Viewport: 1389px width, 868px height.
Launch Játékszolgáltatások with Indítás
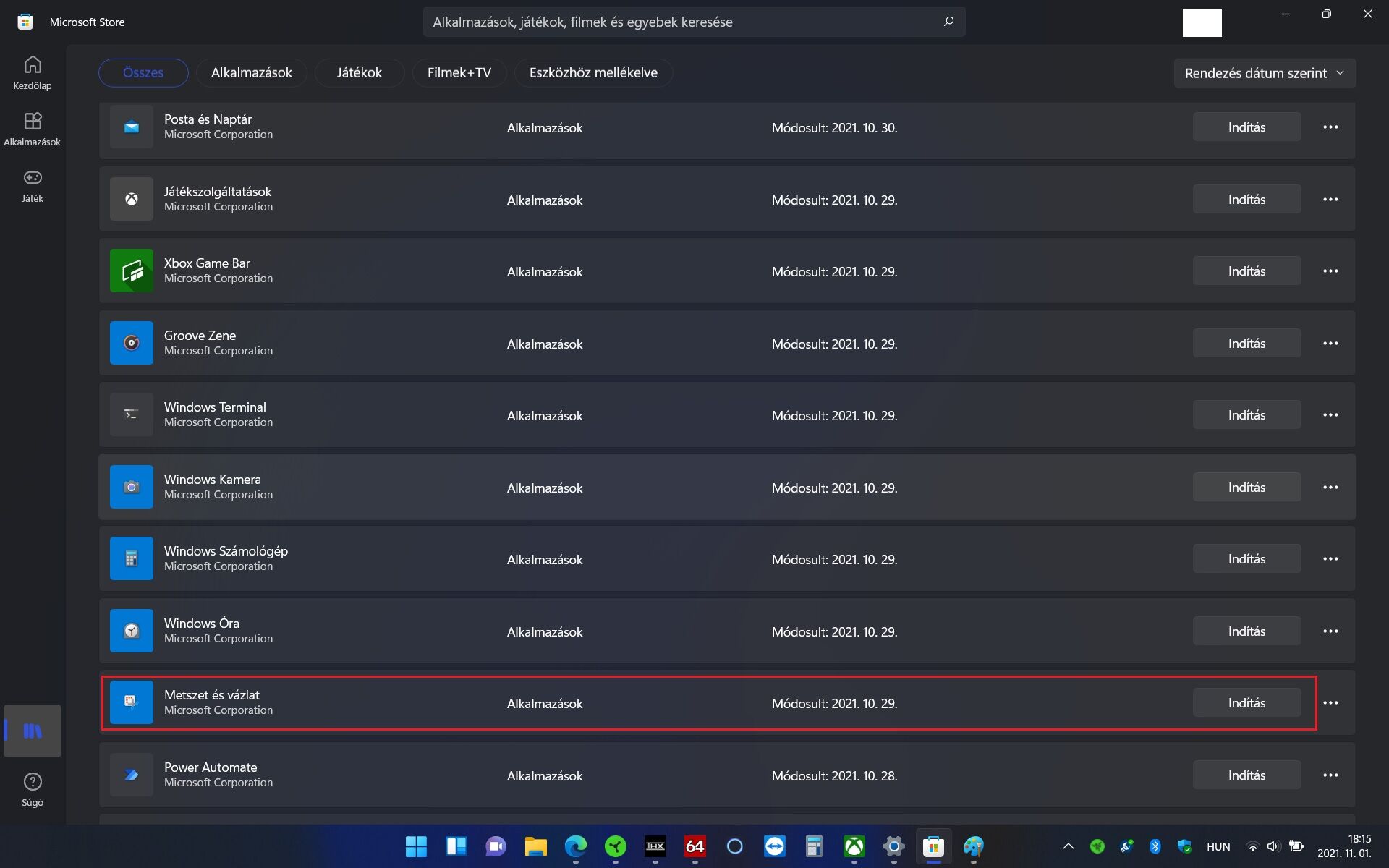pos(1246,199)
